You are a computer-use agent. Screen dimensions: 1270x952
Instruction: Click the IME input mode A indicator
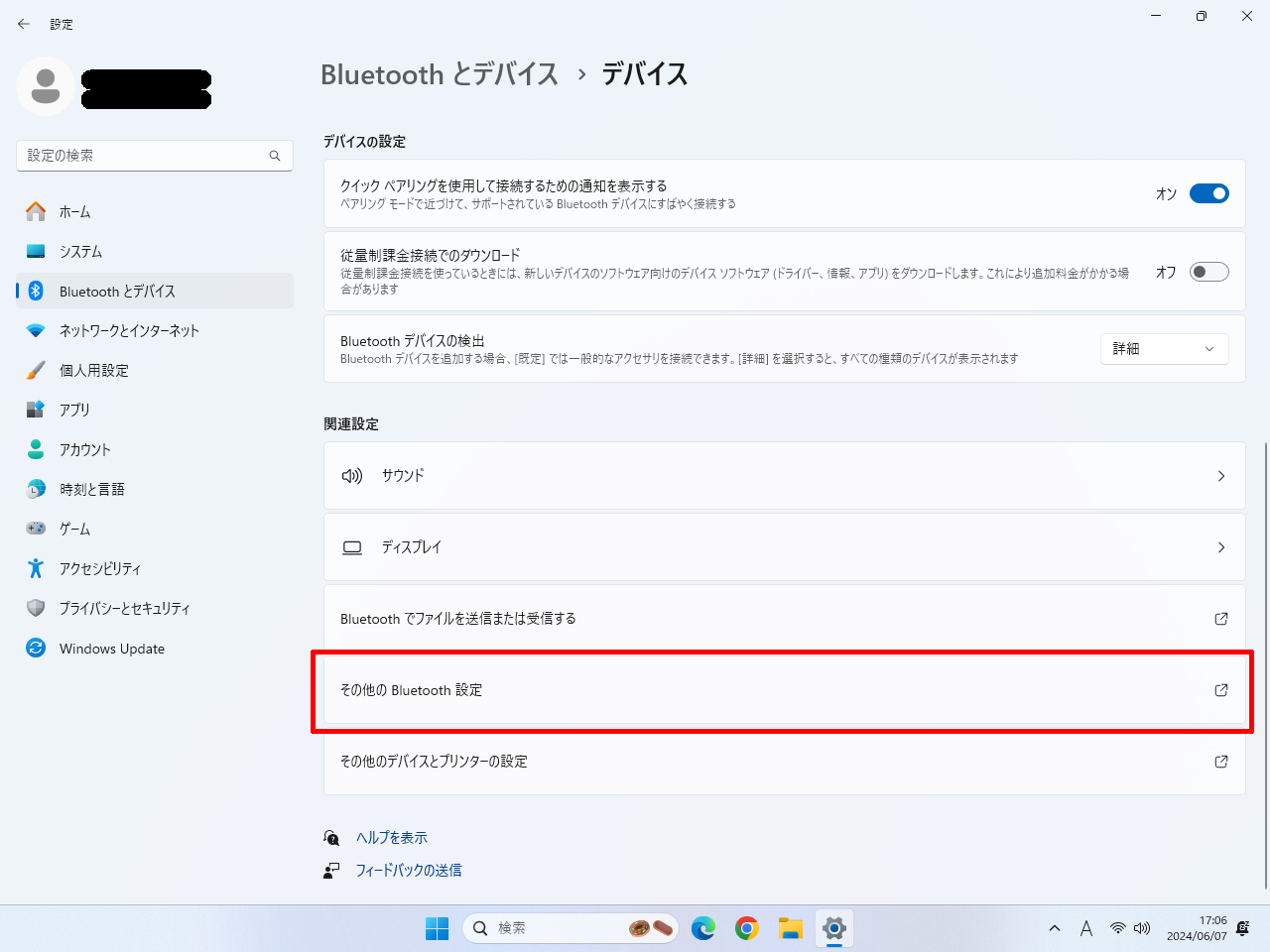tap(1086, 928)
